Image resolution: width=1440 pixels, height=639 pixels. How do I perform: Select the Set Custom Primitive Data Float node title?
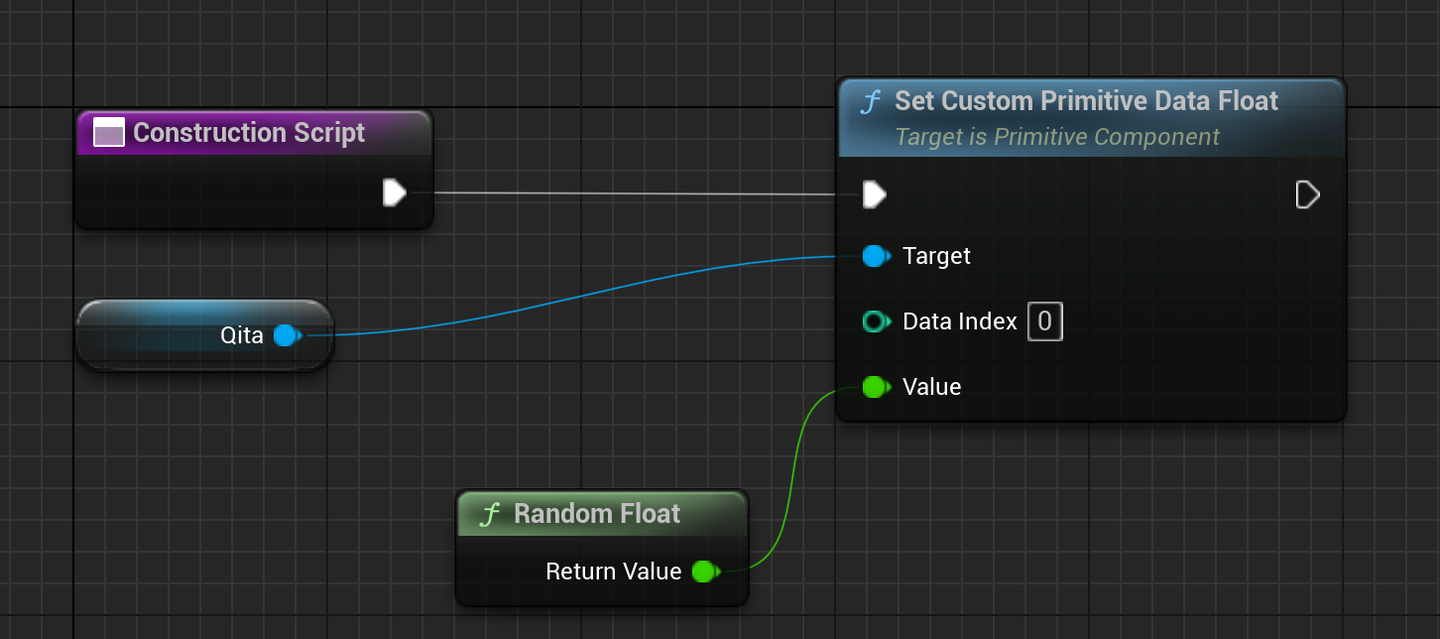point(1086,101)
